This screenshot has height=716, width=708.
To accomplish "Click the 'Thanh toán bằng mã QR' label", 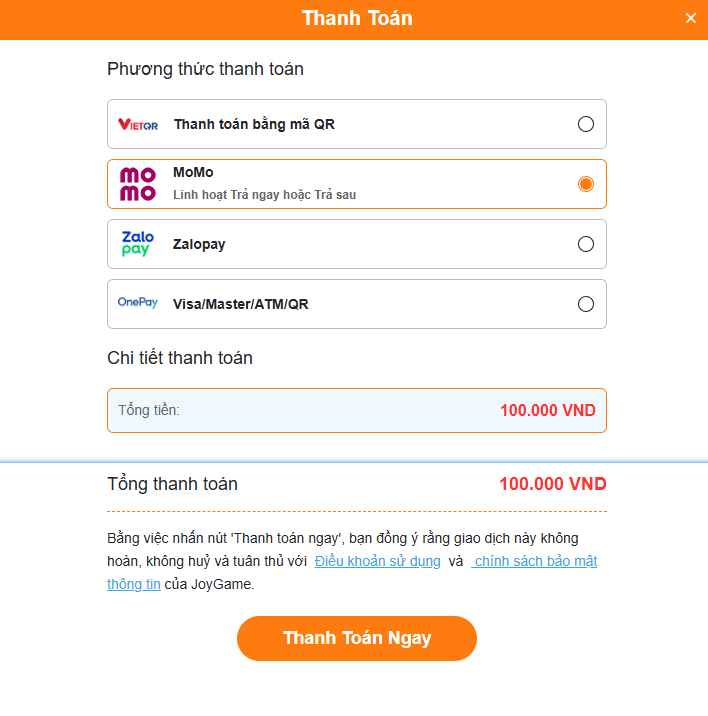I will (x=254, y=125).
